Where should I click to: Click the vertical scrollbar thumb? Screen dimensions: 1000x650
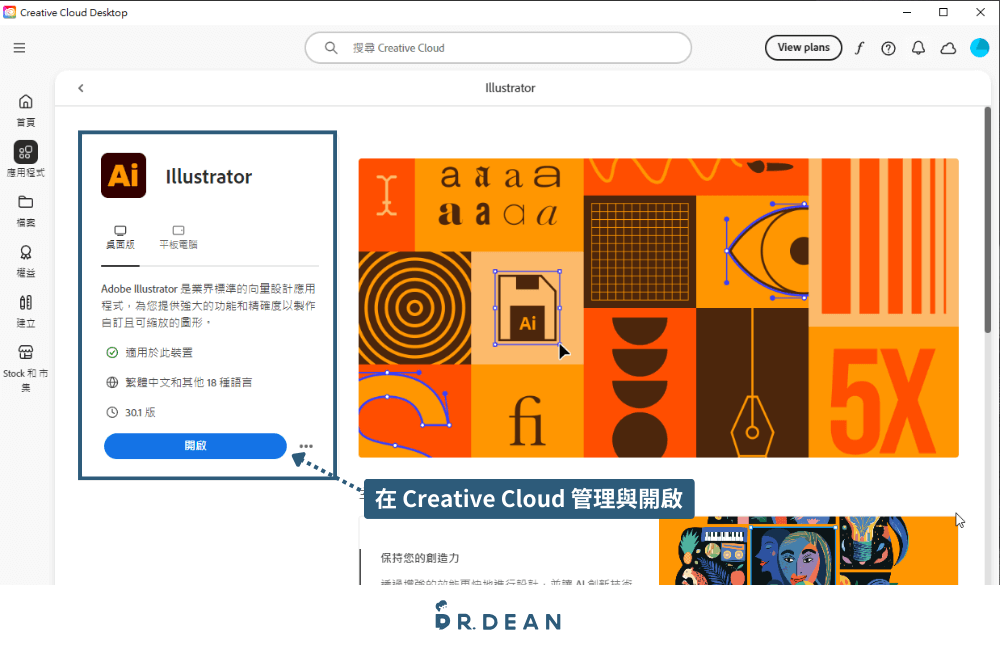pos(987,219)
